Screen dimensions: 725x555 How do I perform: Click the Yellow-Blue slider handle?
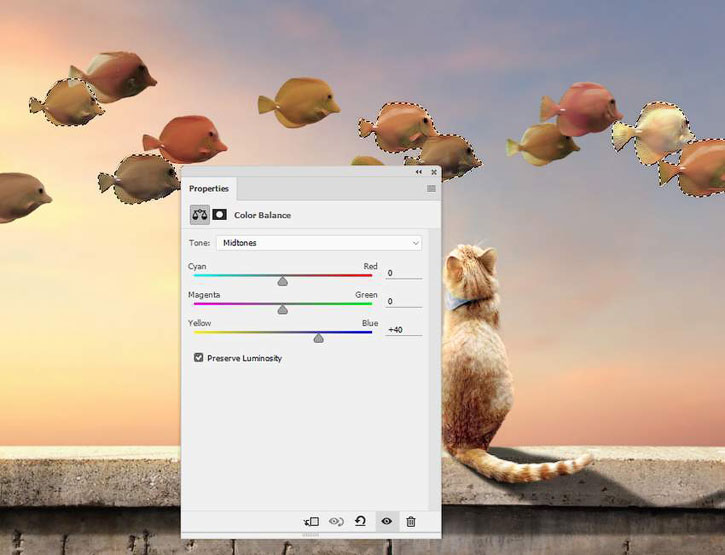pos(319,338)
